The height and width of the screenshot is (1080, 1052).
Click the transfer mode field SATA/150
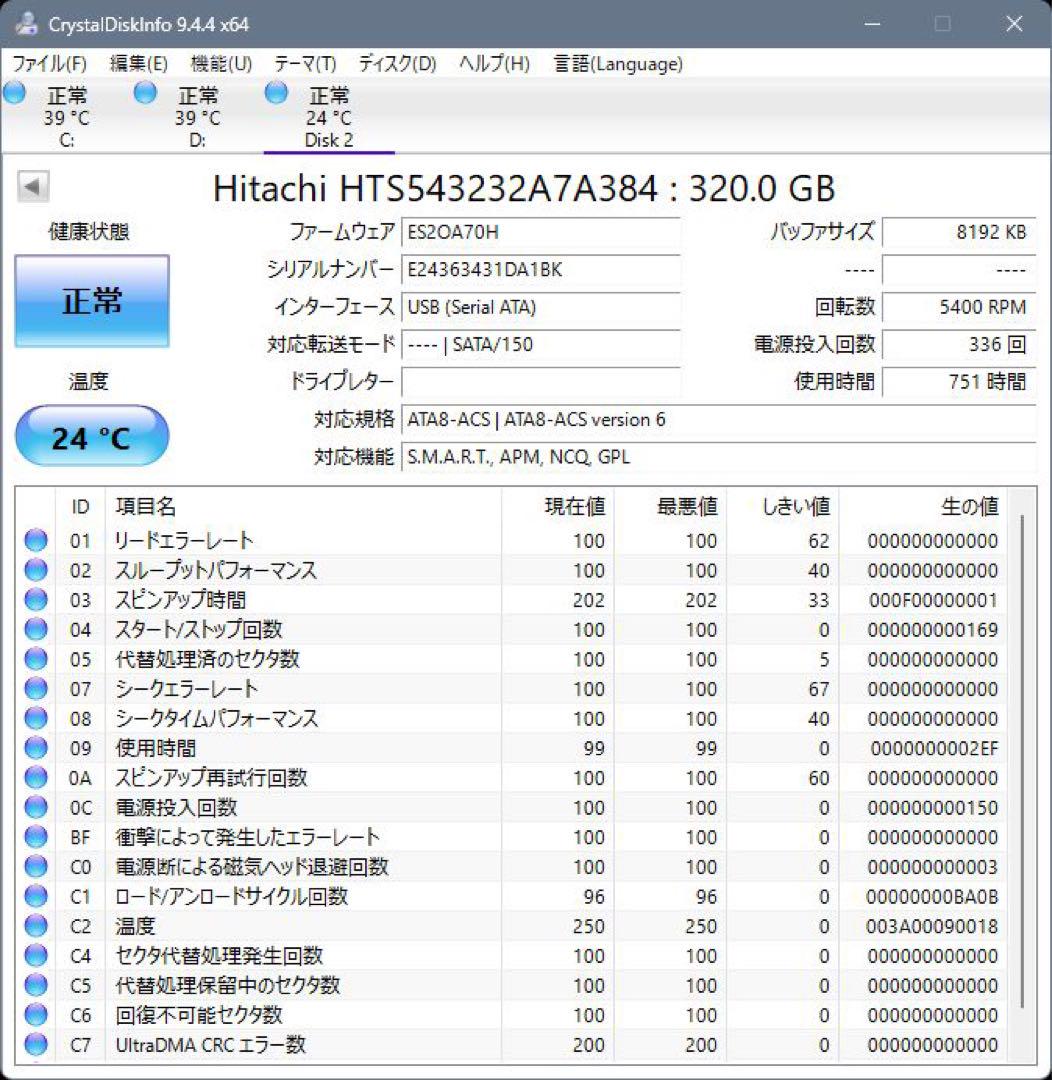541,344
